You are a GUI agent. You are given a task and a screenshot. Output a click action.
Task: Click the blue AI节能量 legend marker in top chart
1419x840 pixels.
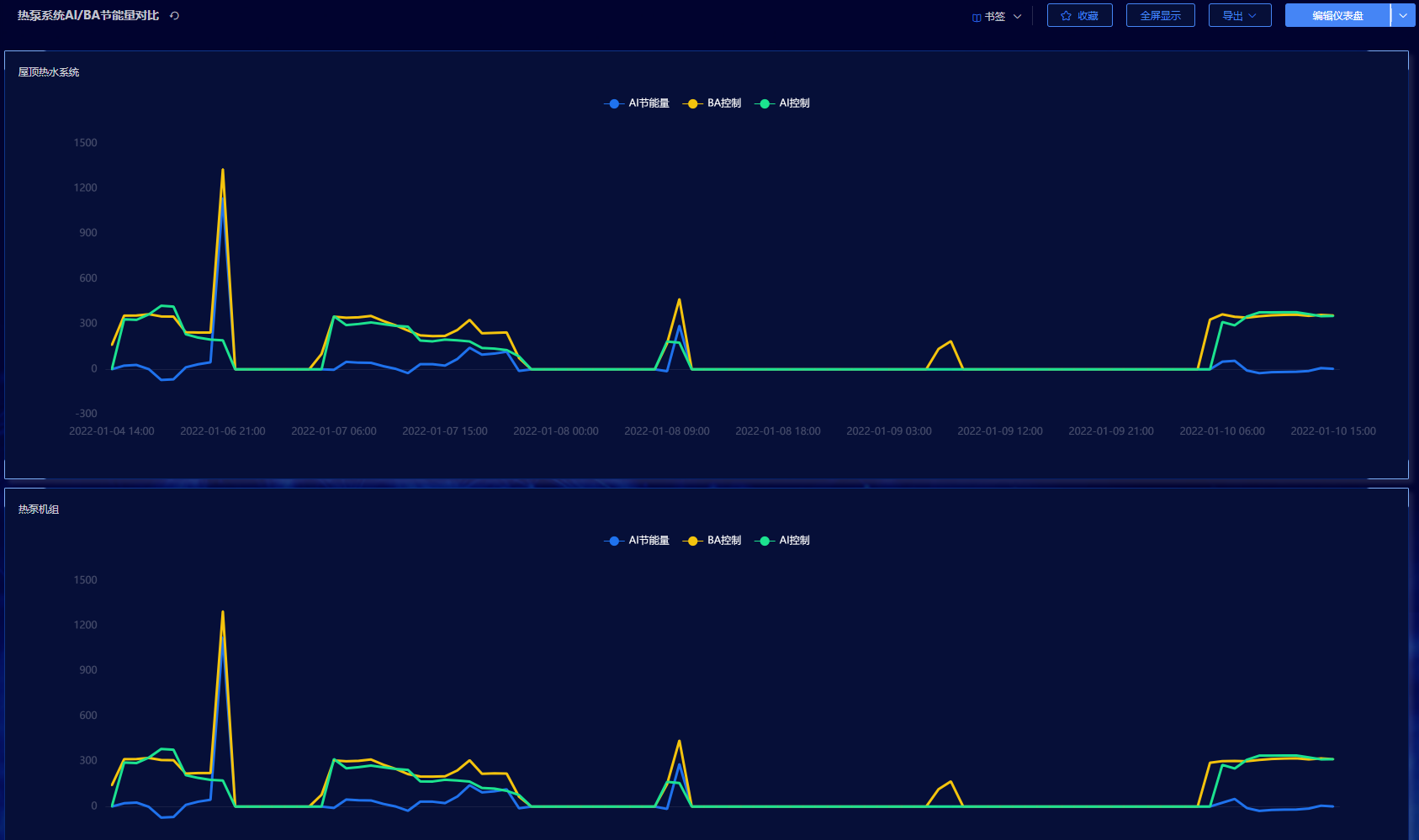(x=614, y=103)
